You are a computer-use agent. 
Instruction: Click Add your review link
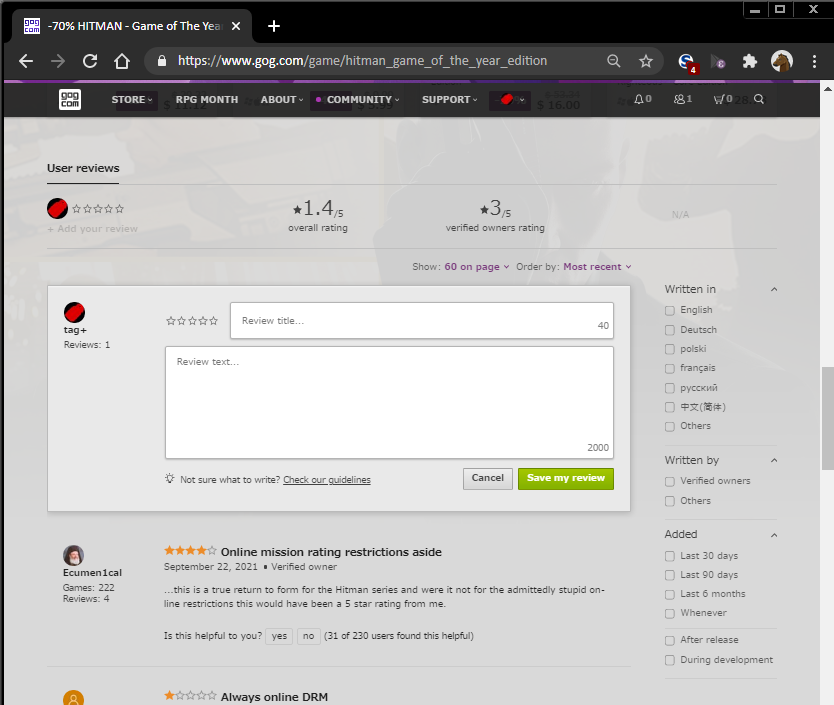click(93, 229)
